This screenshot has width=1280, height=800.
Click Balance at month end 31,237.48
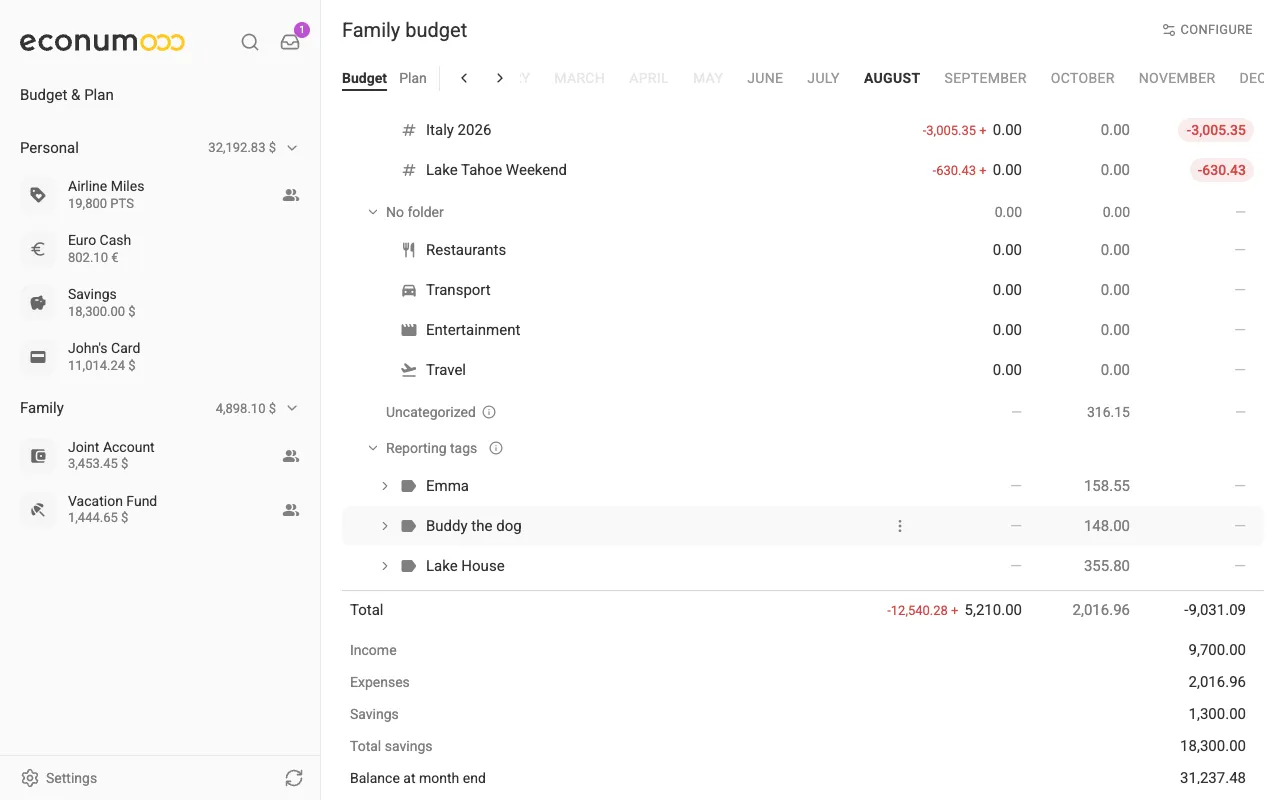[1213, 778]
